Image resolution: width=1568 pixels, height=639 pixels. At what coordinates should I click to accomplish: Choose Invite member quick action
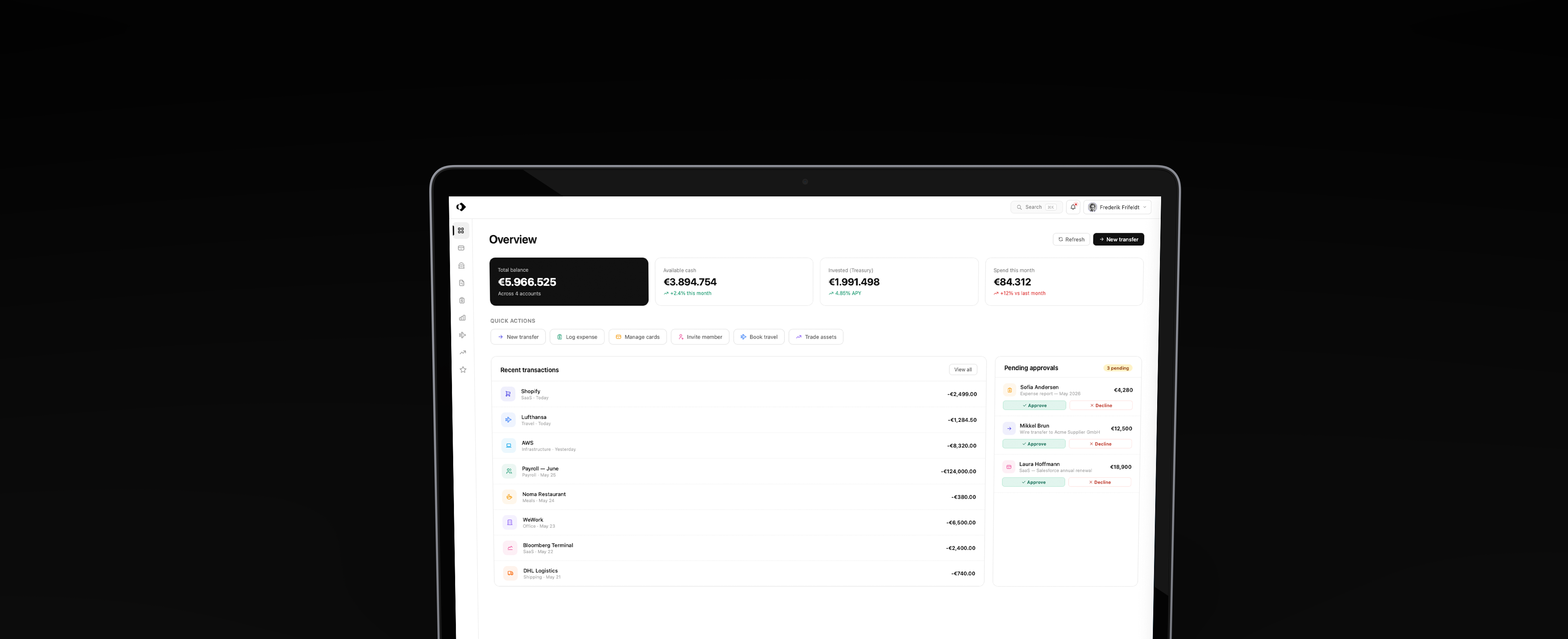(700, 337)
